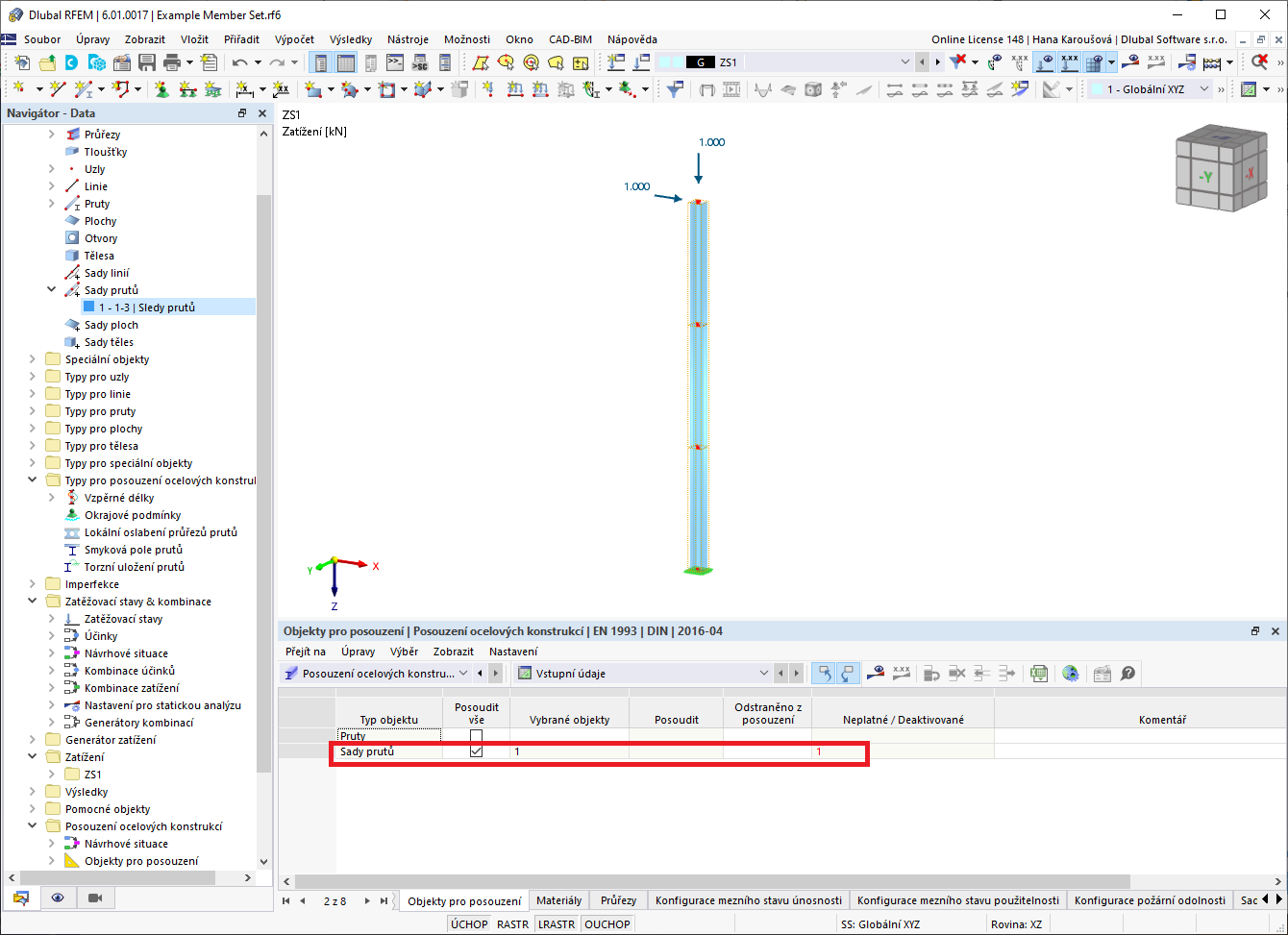Click the Print report preview icon
The image size is (1288, 935).
click(209, 62)
